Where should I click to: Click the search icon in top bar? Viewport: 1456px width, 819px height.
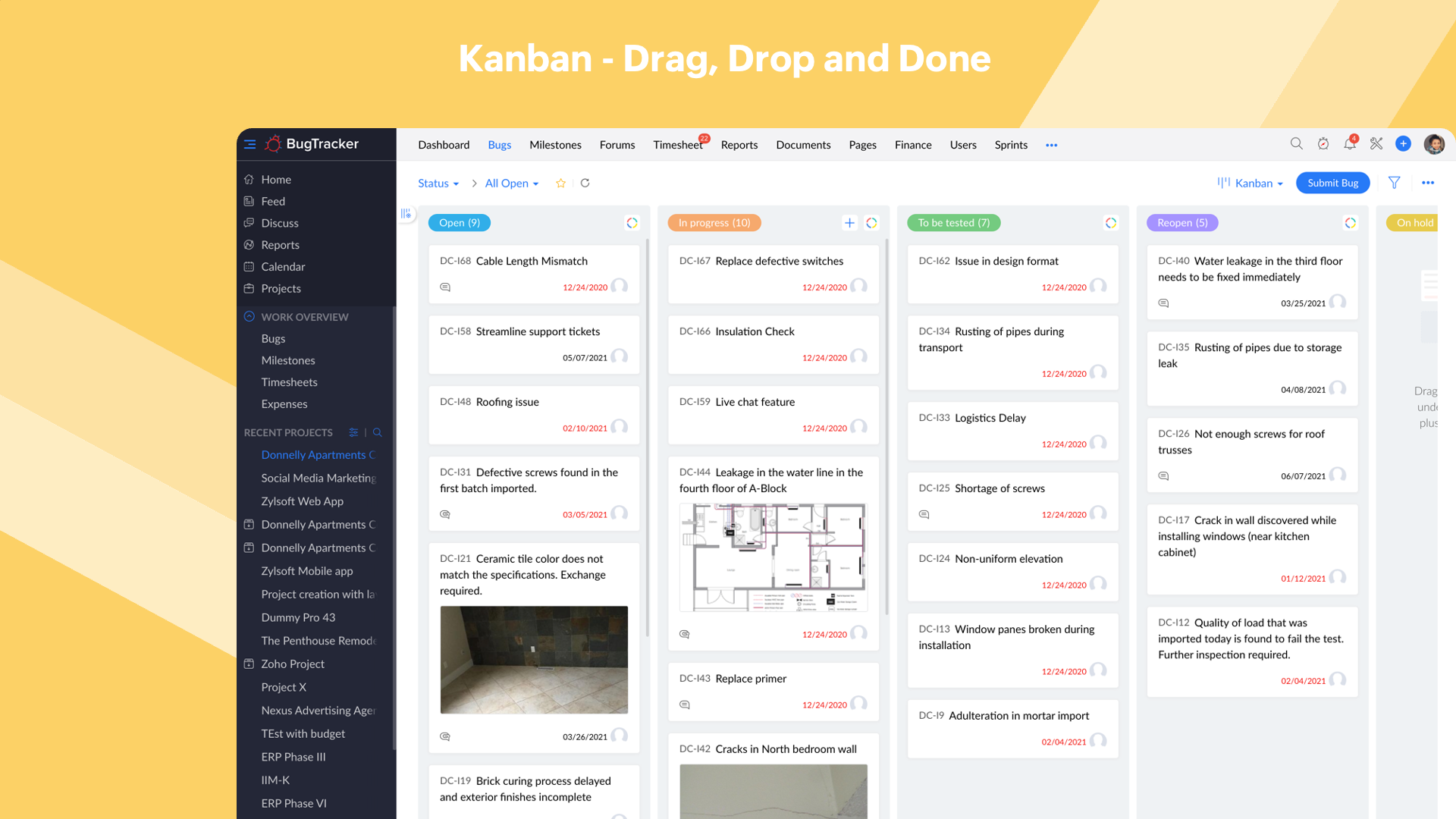click(x=1296, y=144)
